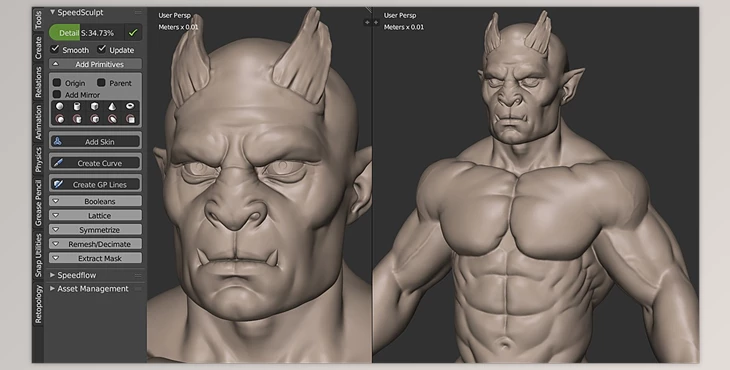Screen dimensions: 730x370
Task: Add a metaball plane primitive
Action: [130, 119]
